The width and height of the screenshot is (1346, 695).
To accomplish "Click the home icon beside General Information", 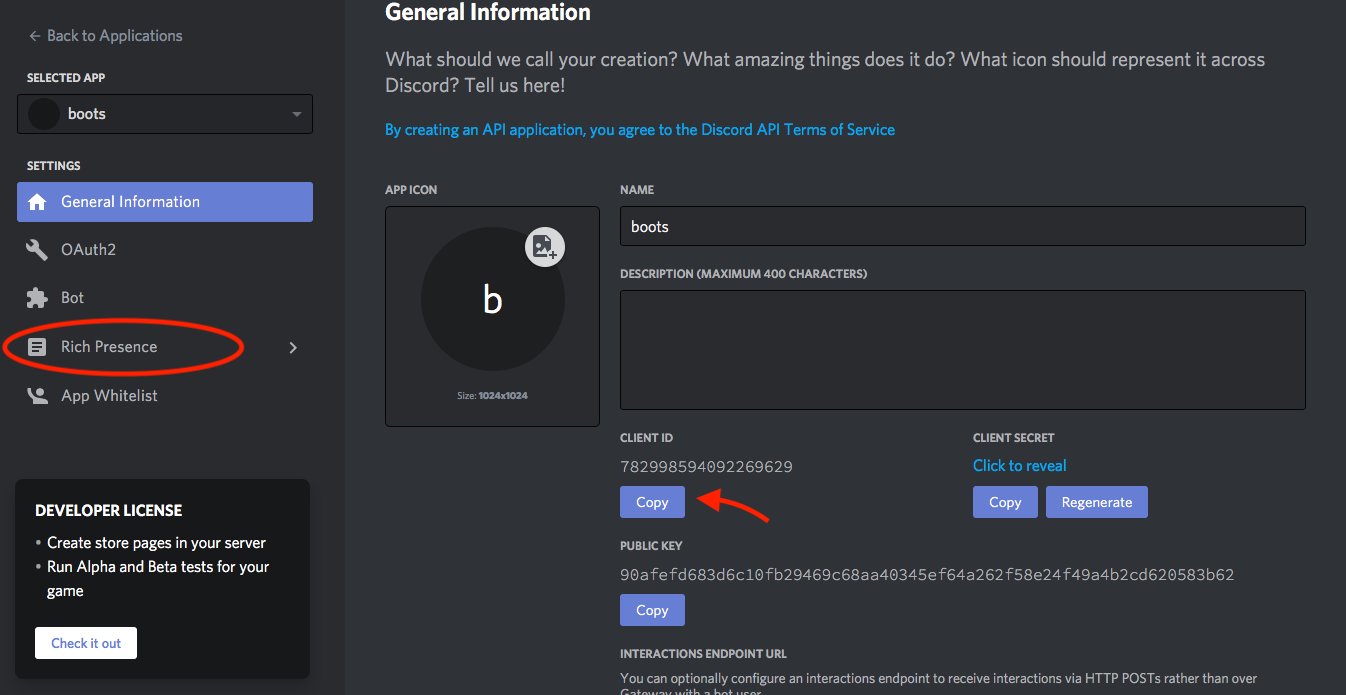I will point(37,202).
